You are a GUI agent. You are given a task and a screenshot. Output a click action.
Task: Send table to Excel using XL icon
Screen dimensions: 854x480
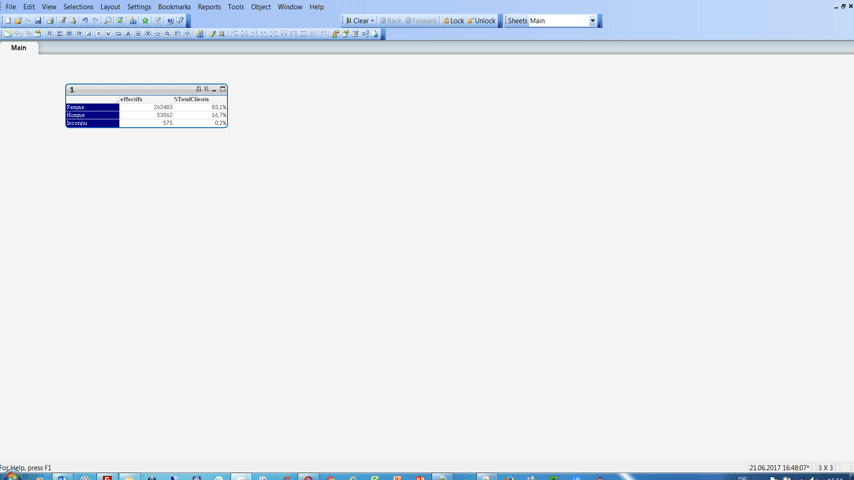coord(206,89)
